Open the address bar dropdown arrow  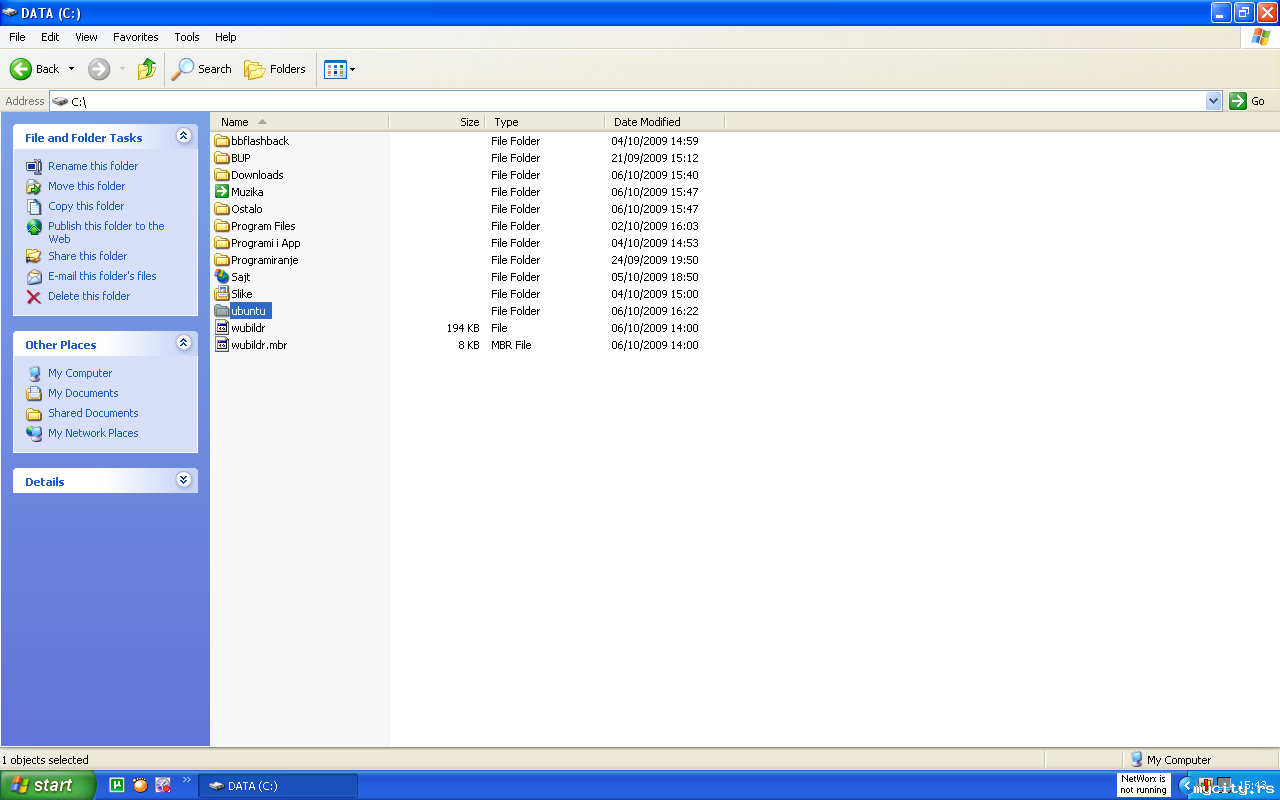tap(1214, 101)
